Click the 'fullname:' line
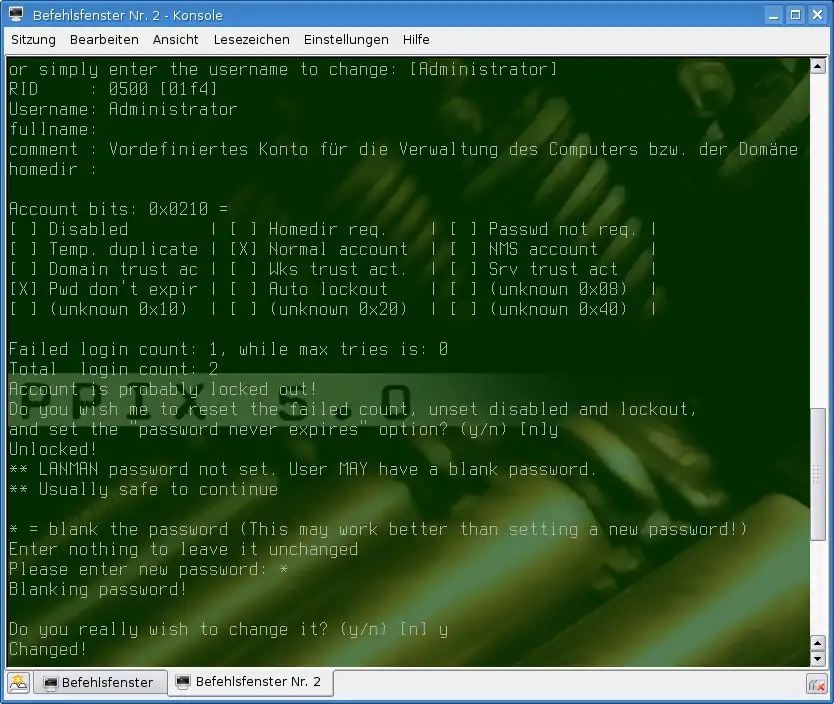The width and height of the screenshot is (834, 704). pyautogui.click(x=53, y=129)
